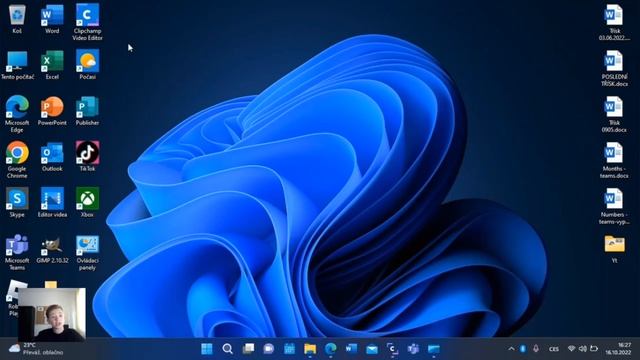640x360 pixels.
Task: Select the Months - teams.docx file
Action: pyautogui.click(x=614, y=160)
